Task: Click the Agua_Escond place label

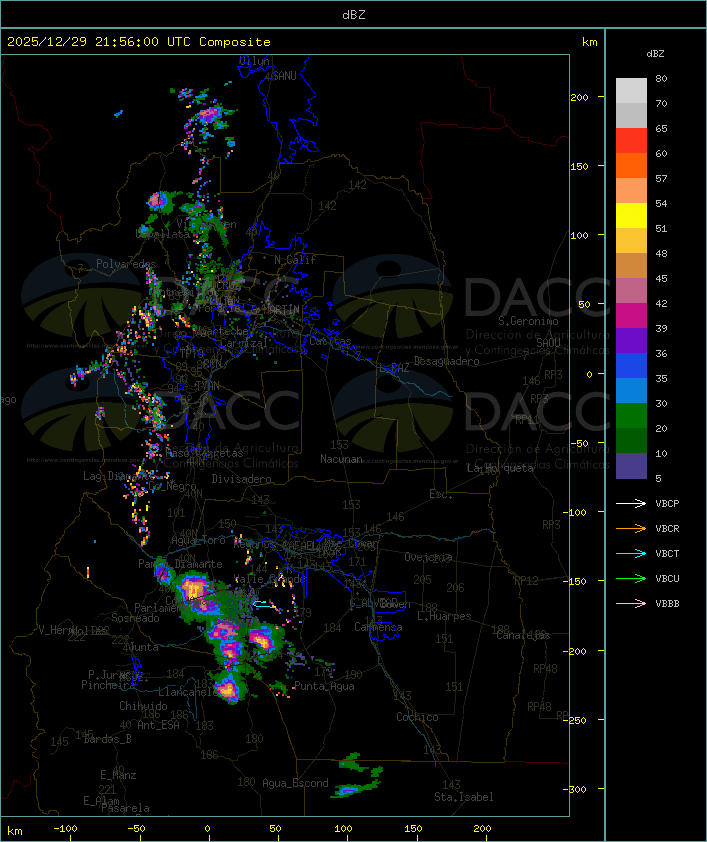Action: coord(295,783)
